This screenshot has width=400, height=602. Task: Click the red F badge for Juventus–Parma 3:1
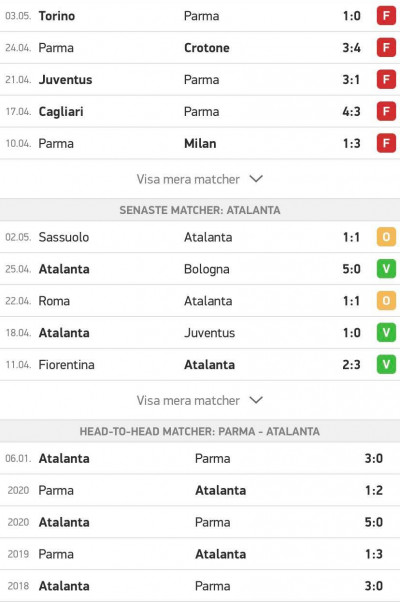coord(386,79)
